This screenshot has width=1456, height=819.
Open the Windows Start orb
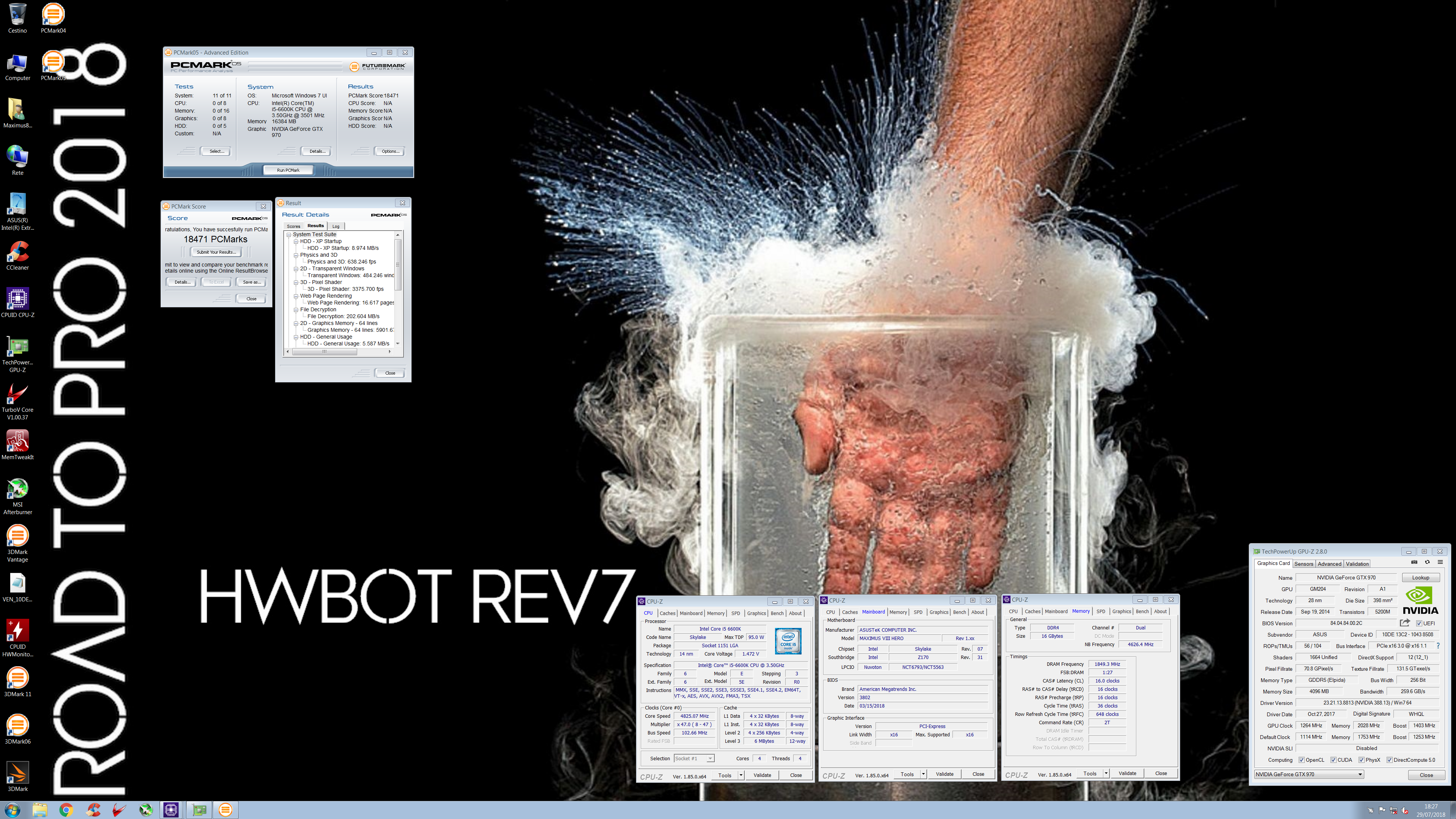tap(13, 810)
